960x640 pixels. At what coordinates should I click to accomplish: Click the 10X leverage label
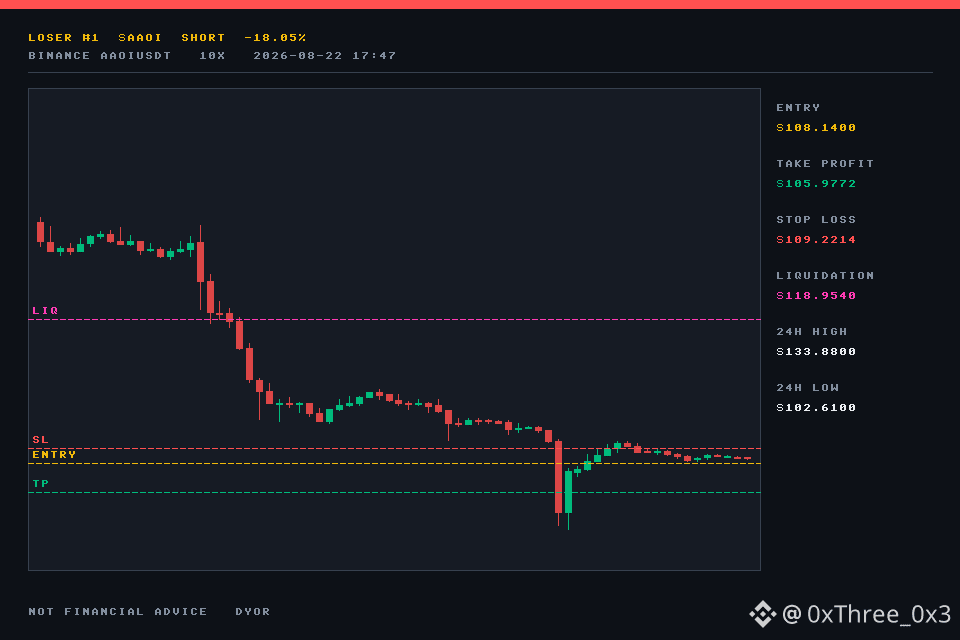coord(212,56)
